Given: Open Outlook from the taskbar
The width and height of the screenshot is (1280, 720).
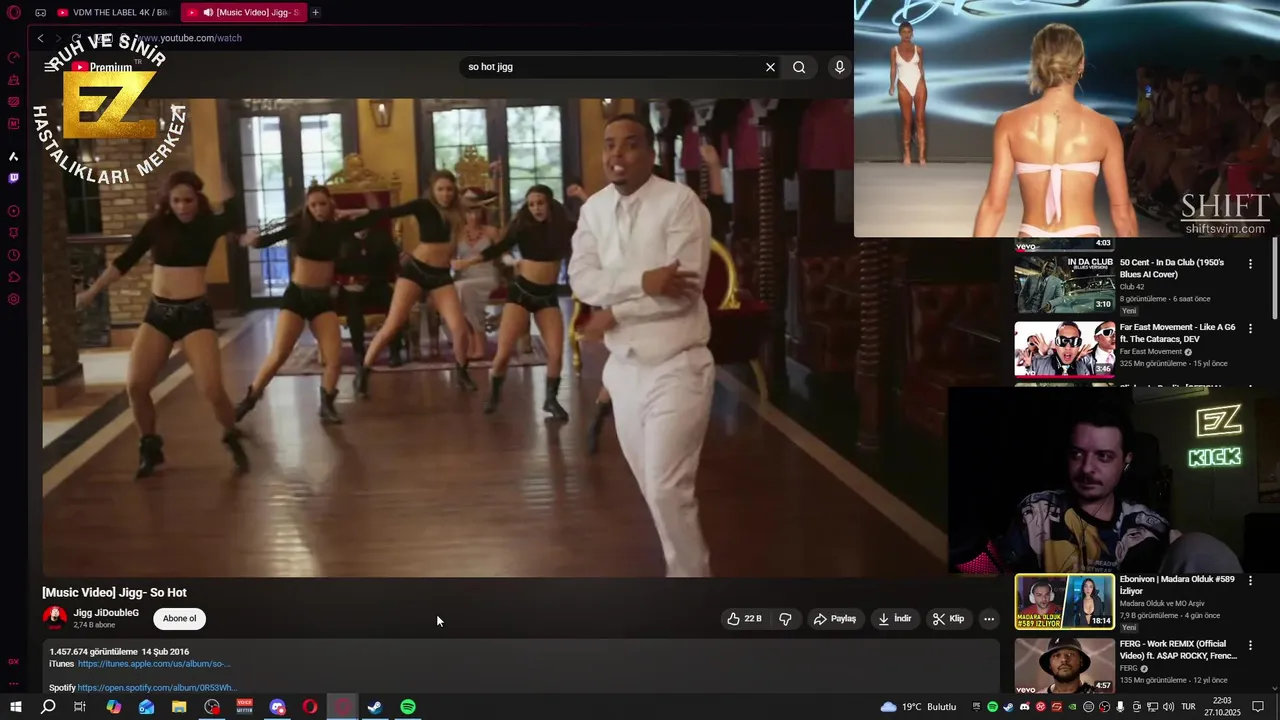Looking at the screenshot, I should pos(146,707).
